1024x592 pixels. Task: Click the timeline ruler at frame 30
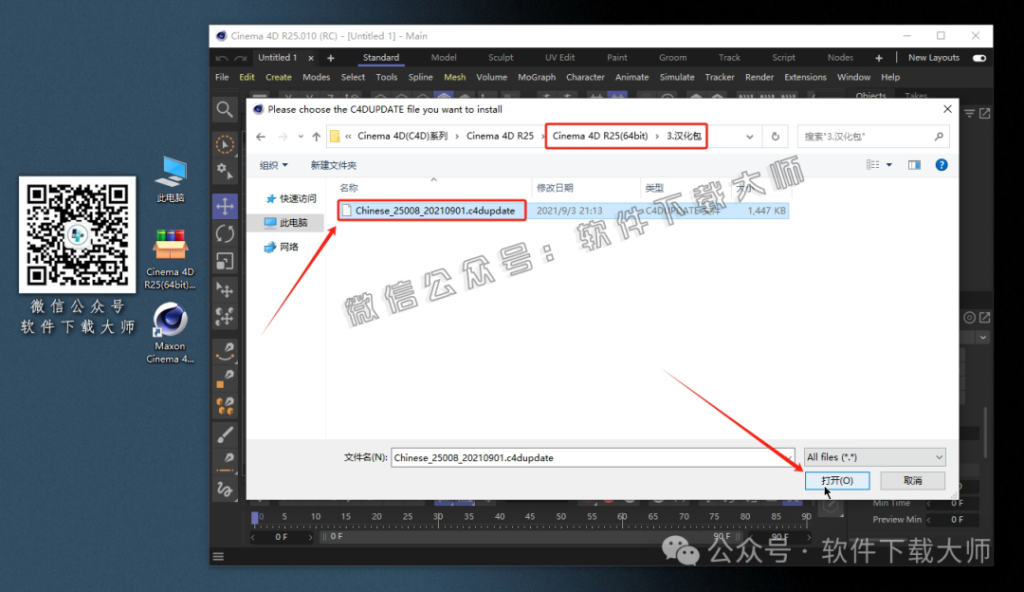(438, 516)
